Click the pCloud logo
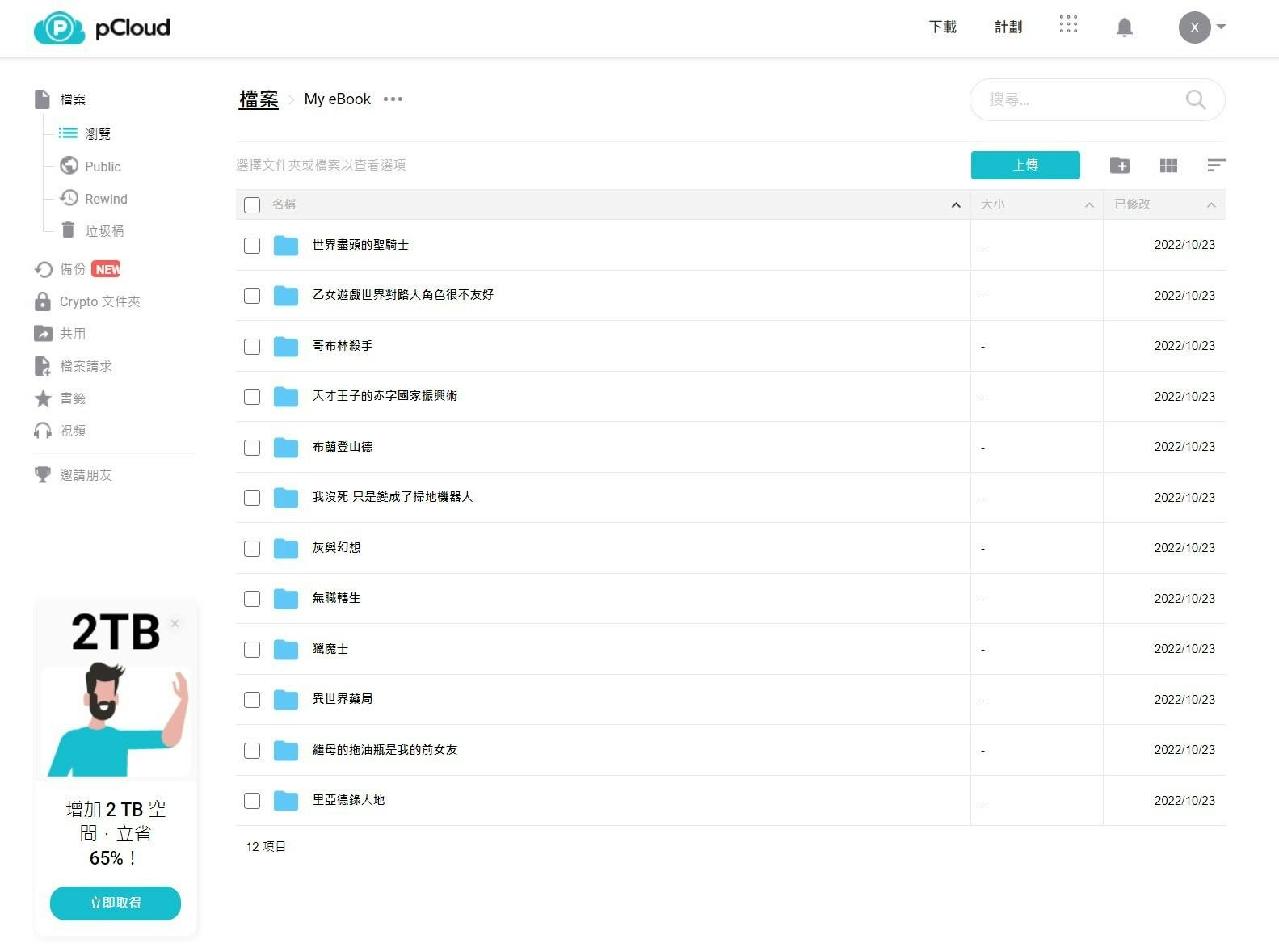The width and height of the screenshot is (1279, 952). click(x=102, y=27)
